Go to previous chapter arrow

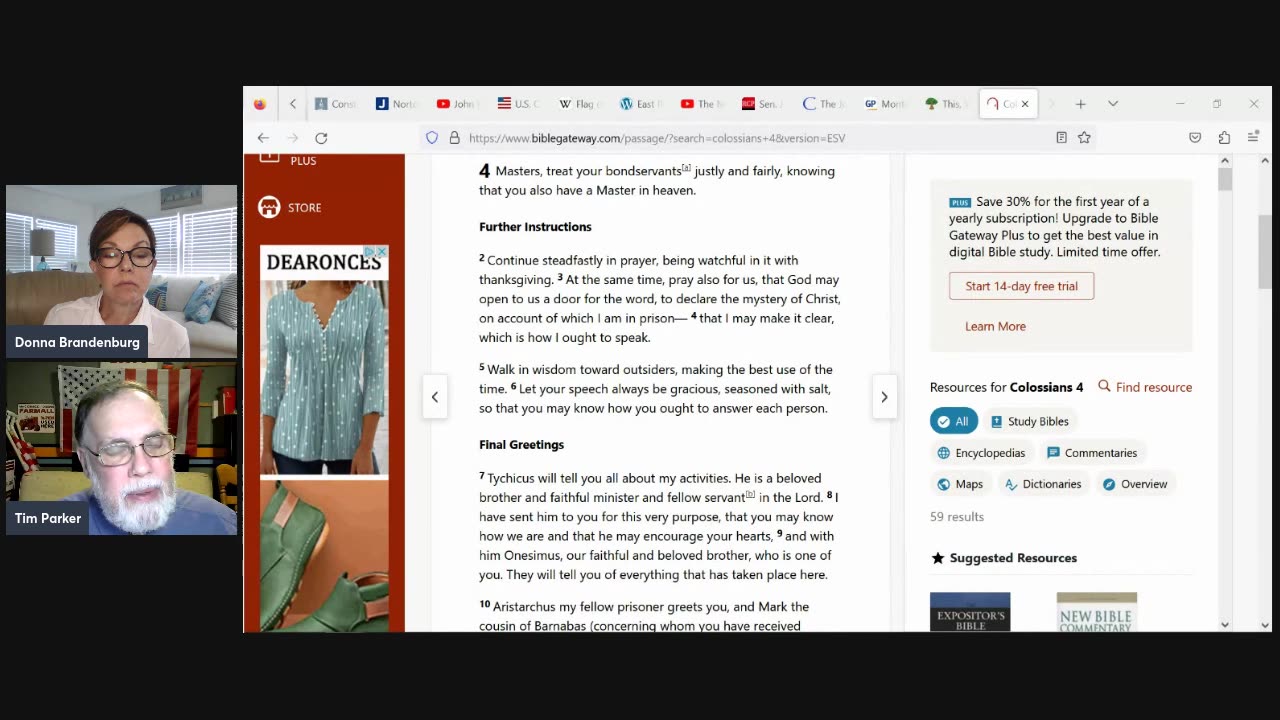tap(435, 397)
